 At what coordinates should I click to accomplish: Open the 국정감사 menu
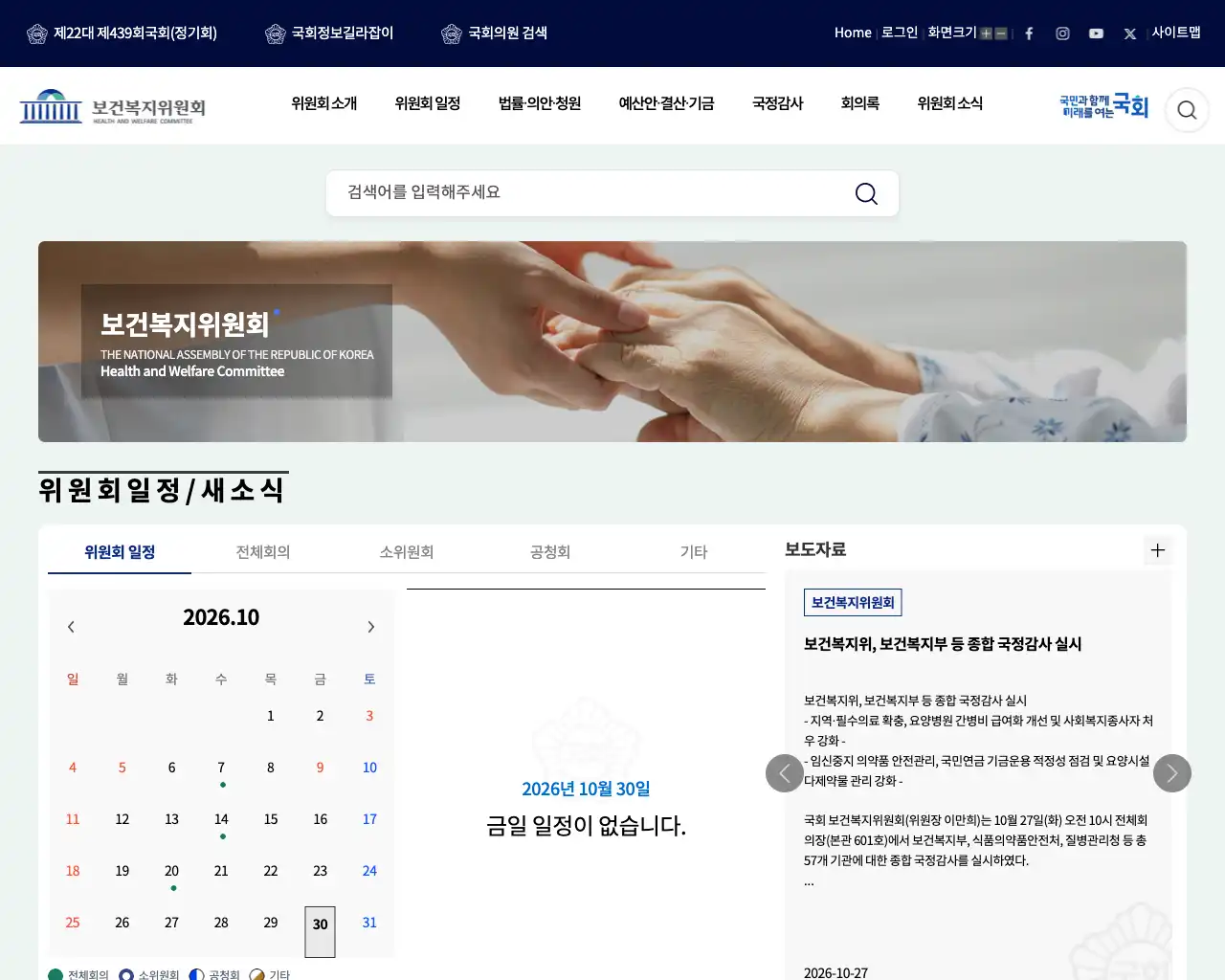(x=778, y=103)
